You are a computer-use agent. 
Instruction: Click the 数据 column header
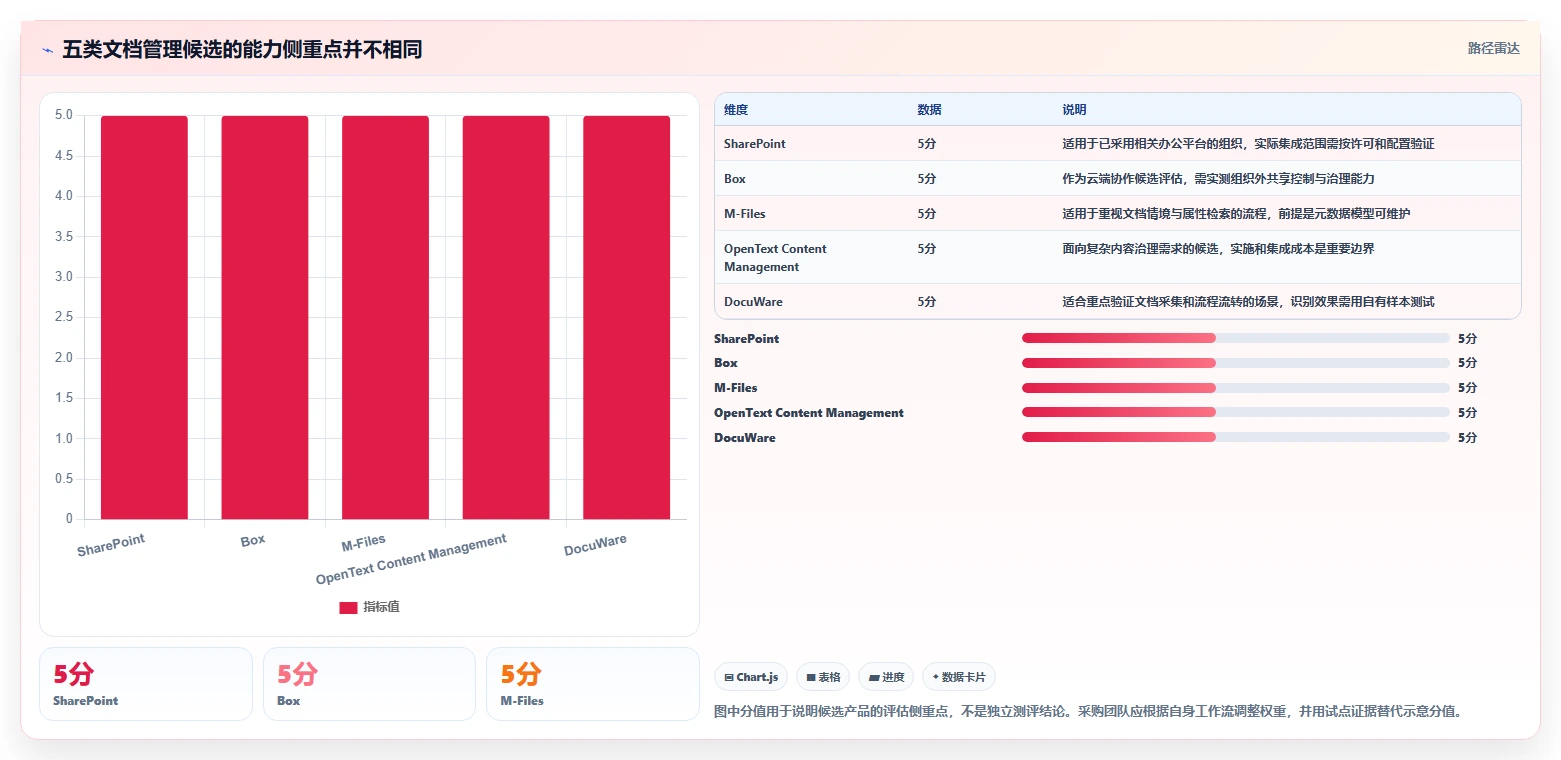[929, 110]
